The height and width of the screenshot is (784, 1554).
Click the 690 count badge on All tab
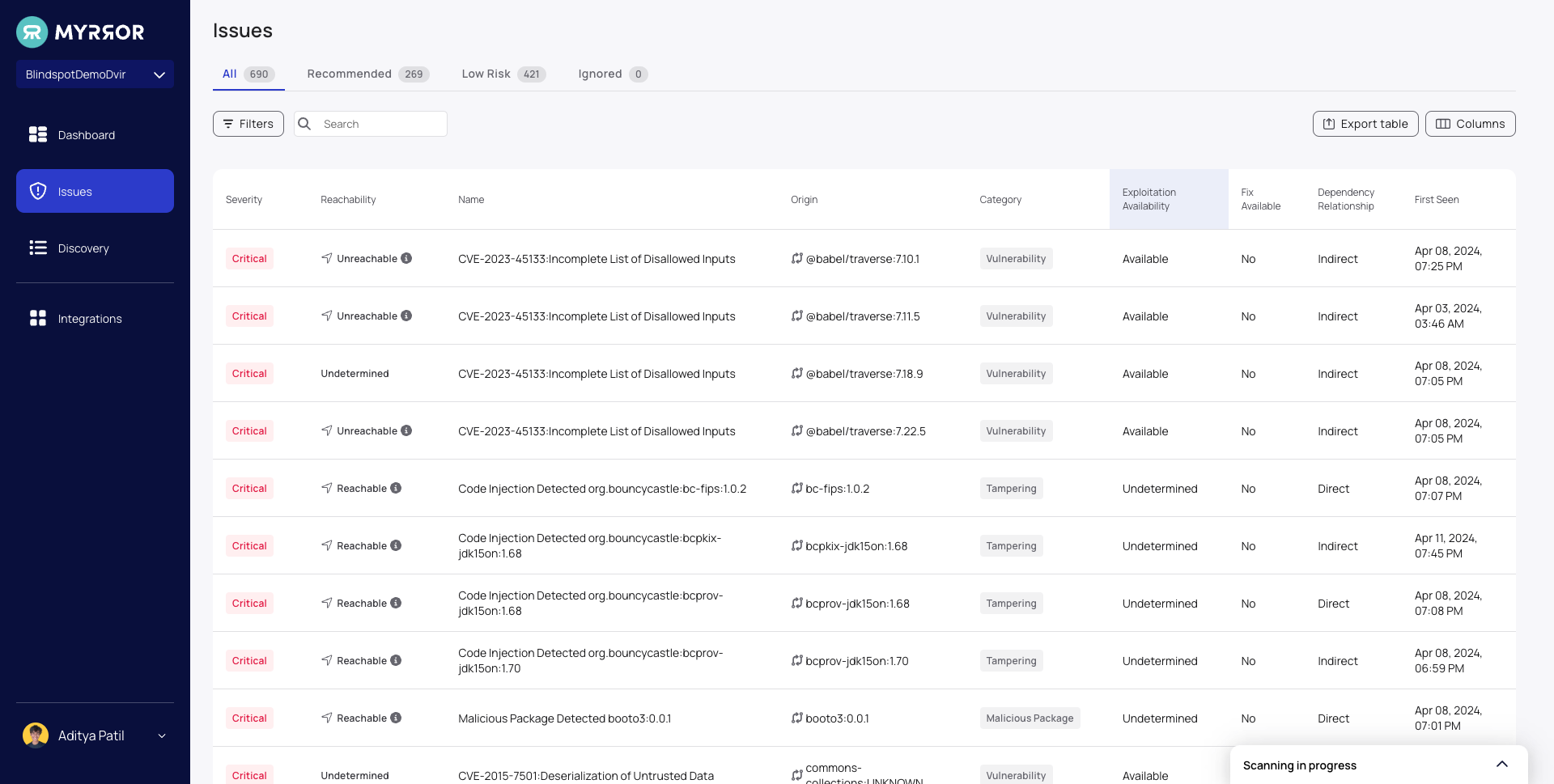(259, 74)
